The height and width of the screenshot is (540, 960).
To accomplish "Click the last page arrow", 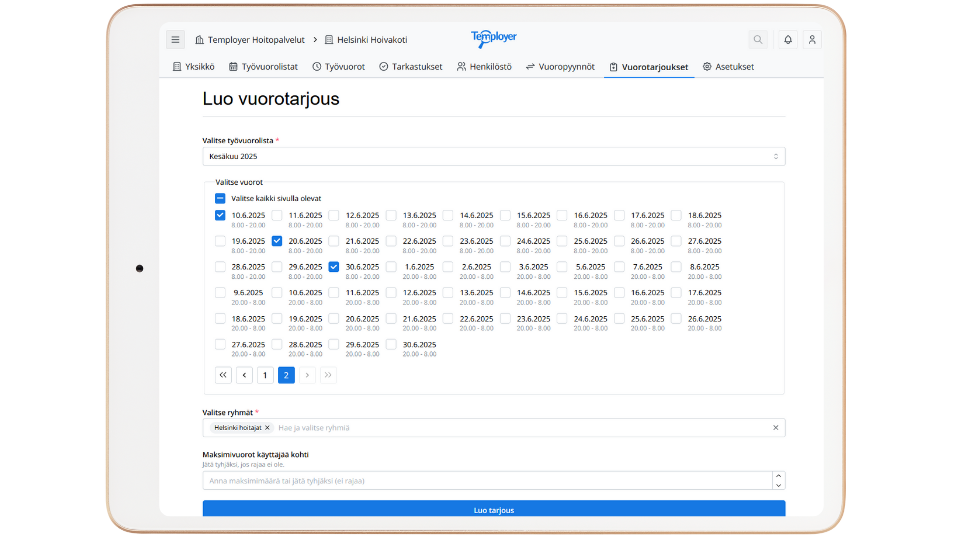I will (x=328, y=375).
